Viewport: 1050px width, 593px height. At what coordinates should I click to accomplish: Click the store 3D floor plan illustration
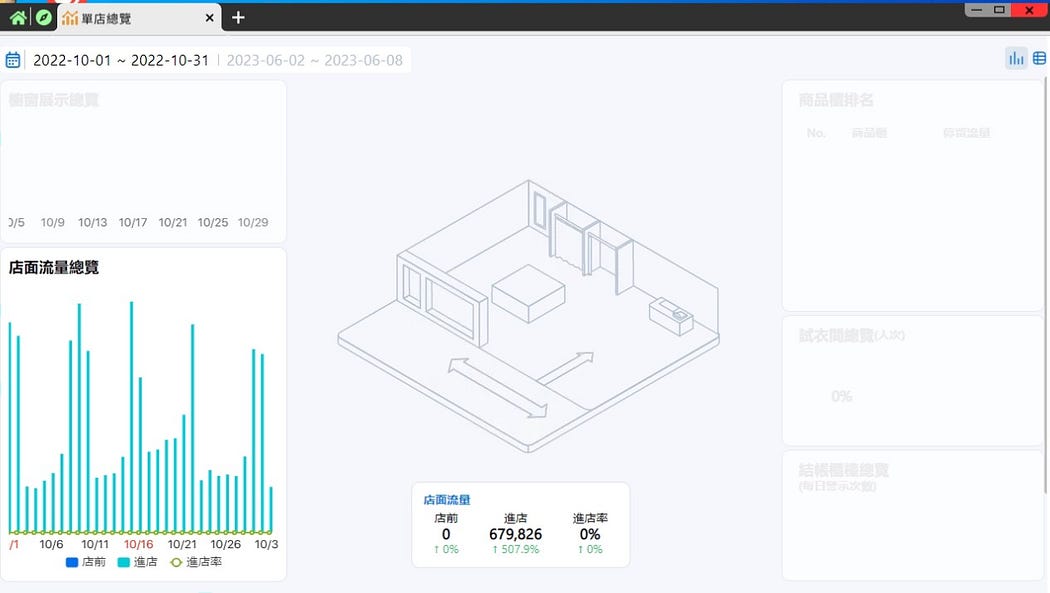tap(528, 316)
